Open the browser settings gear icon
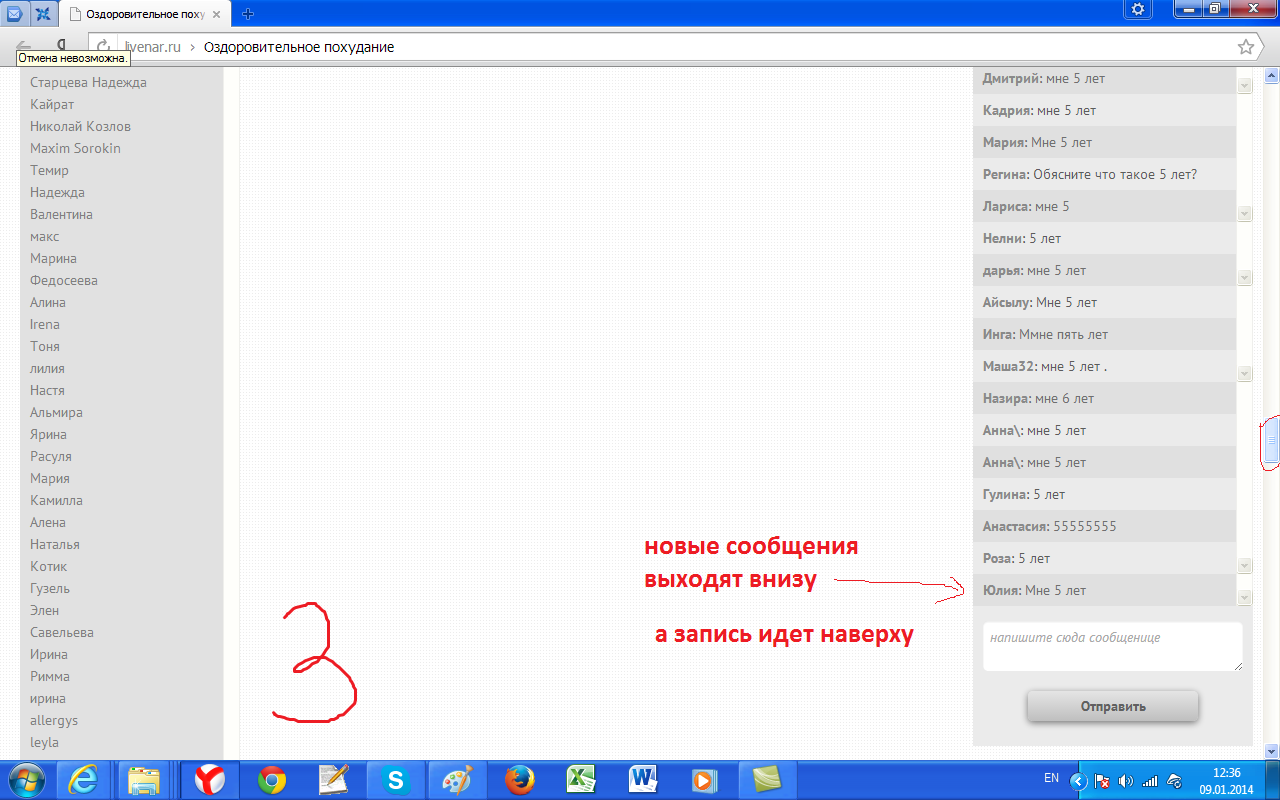Image resolution: width=1280 pixels, height=800 pixels. [1138, 10]
